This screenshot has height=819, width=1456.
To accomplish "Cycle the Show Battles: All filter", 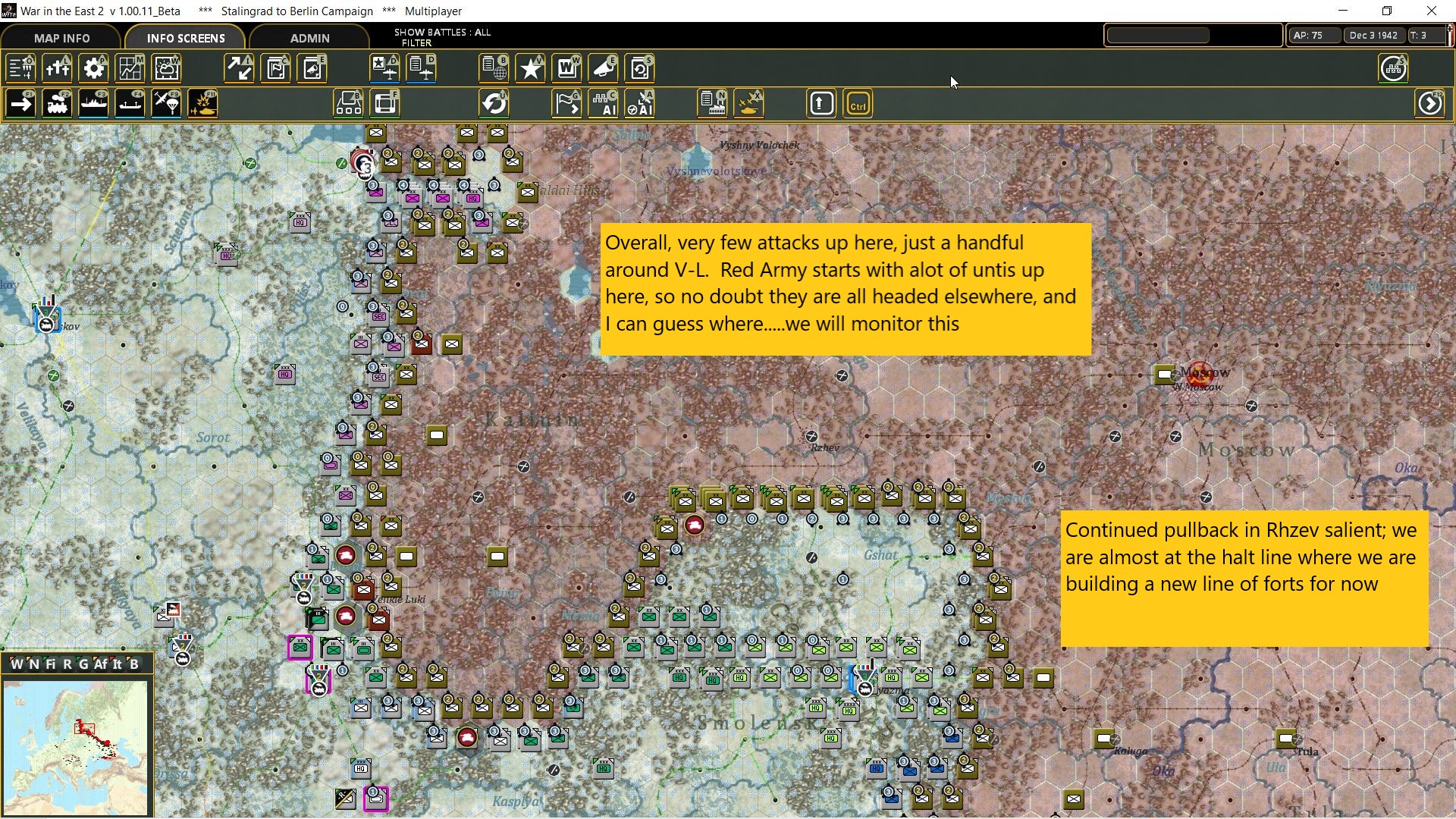I will pyautogui.click(x=442, y=37).
